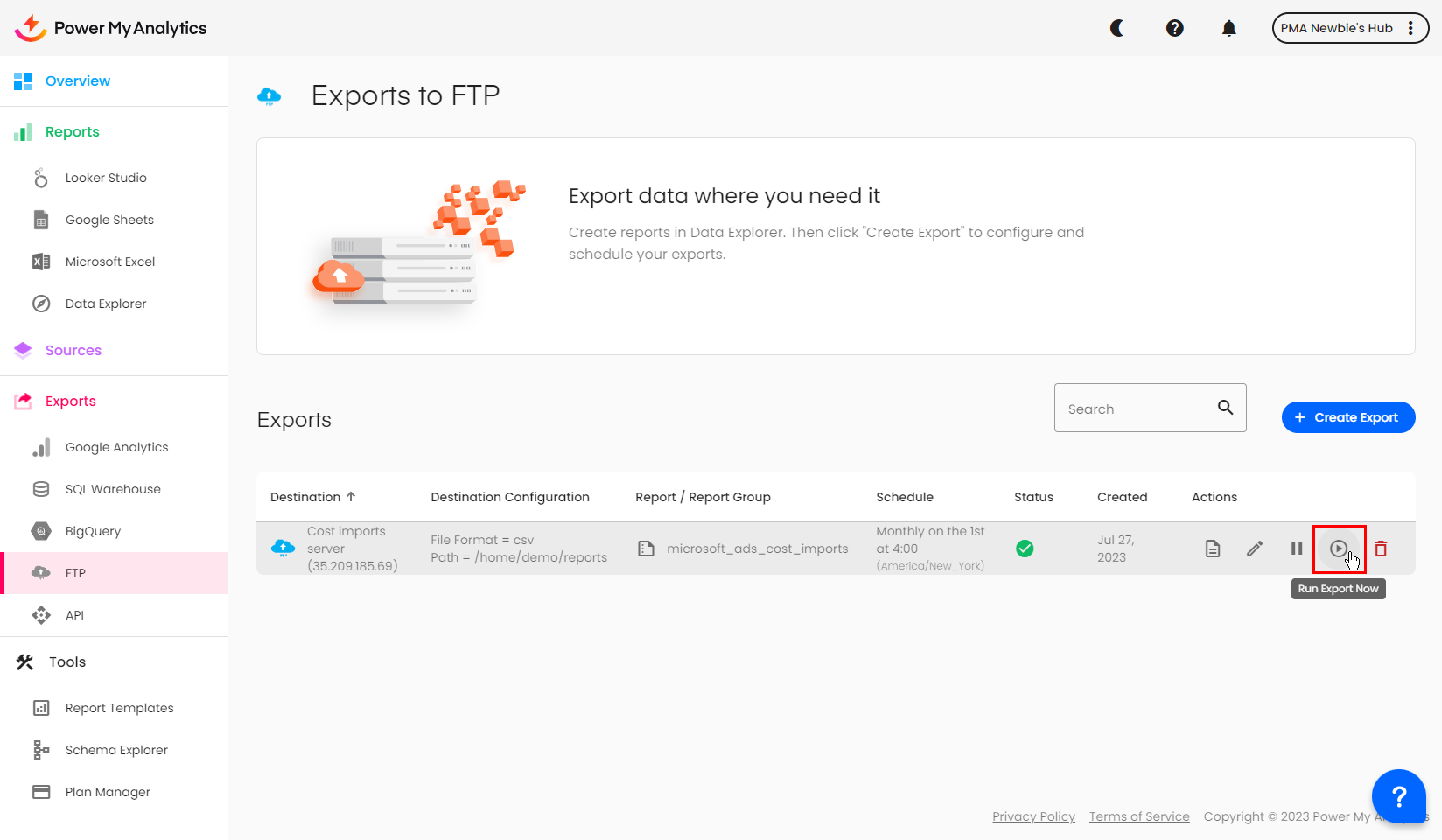Click the Create Export button
The height and width of the screenshot is (840, 1442).
[1347, 417]
